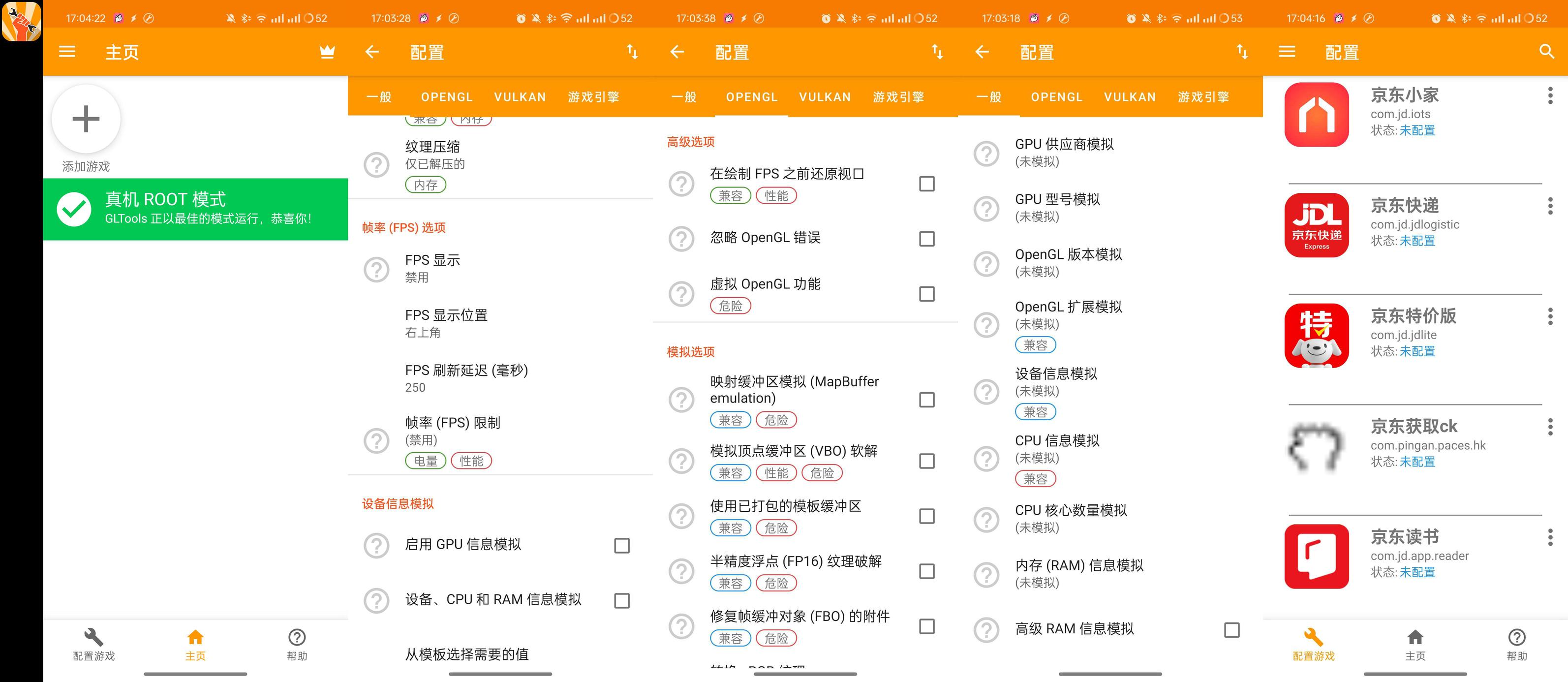Open help for 帧率 (FPS) 限制
The width and height of the screenshot is (1568, 682).
point(376,441)
